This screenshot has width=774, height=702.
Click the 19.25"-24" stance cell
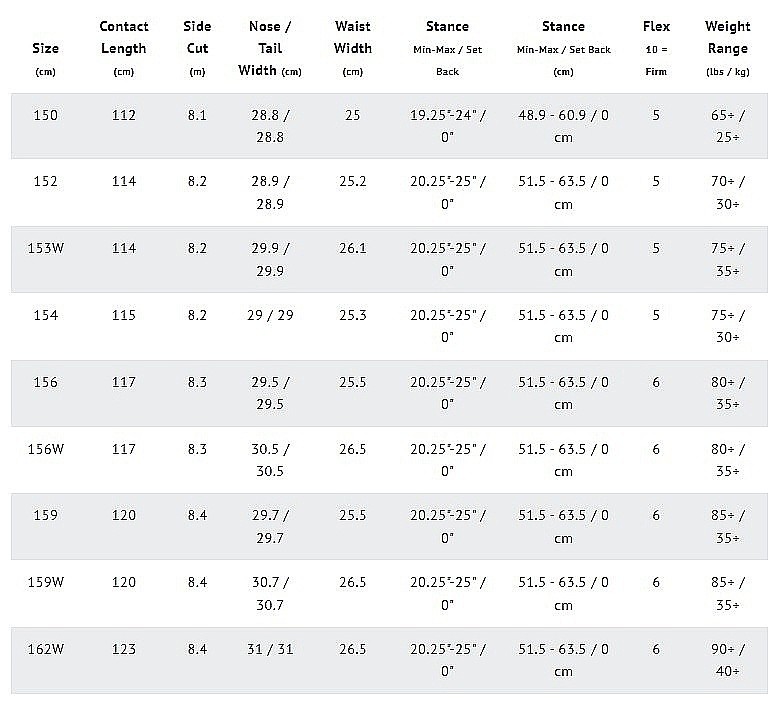point(447,126)
